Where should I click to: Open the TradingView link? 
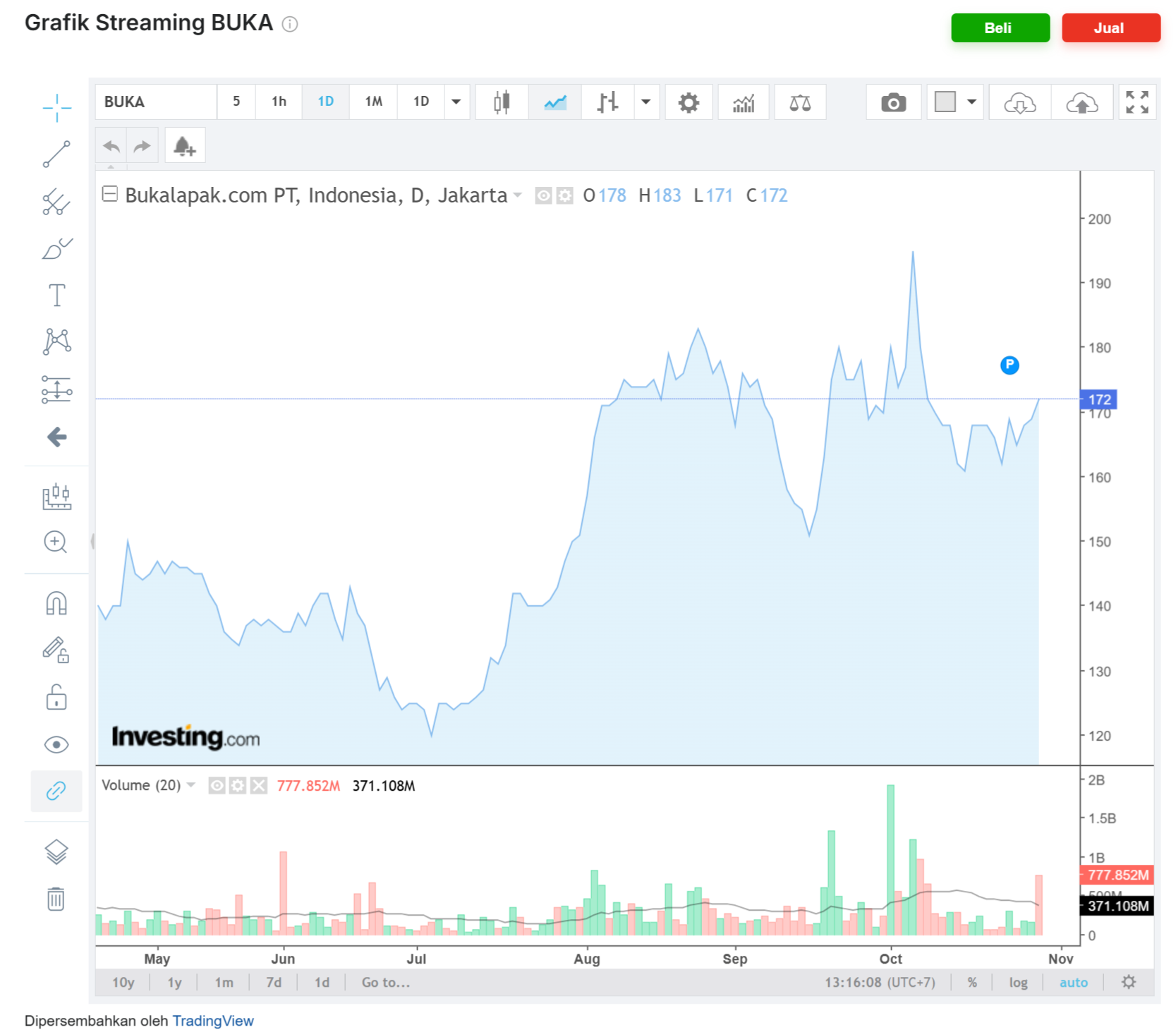coord(212,1021)
